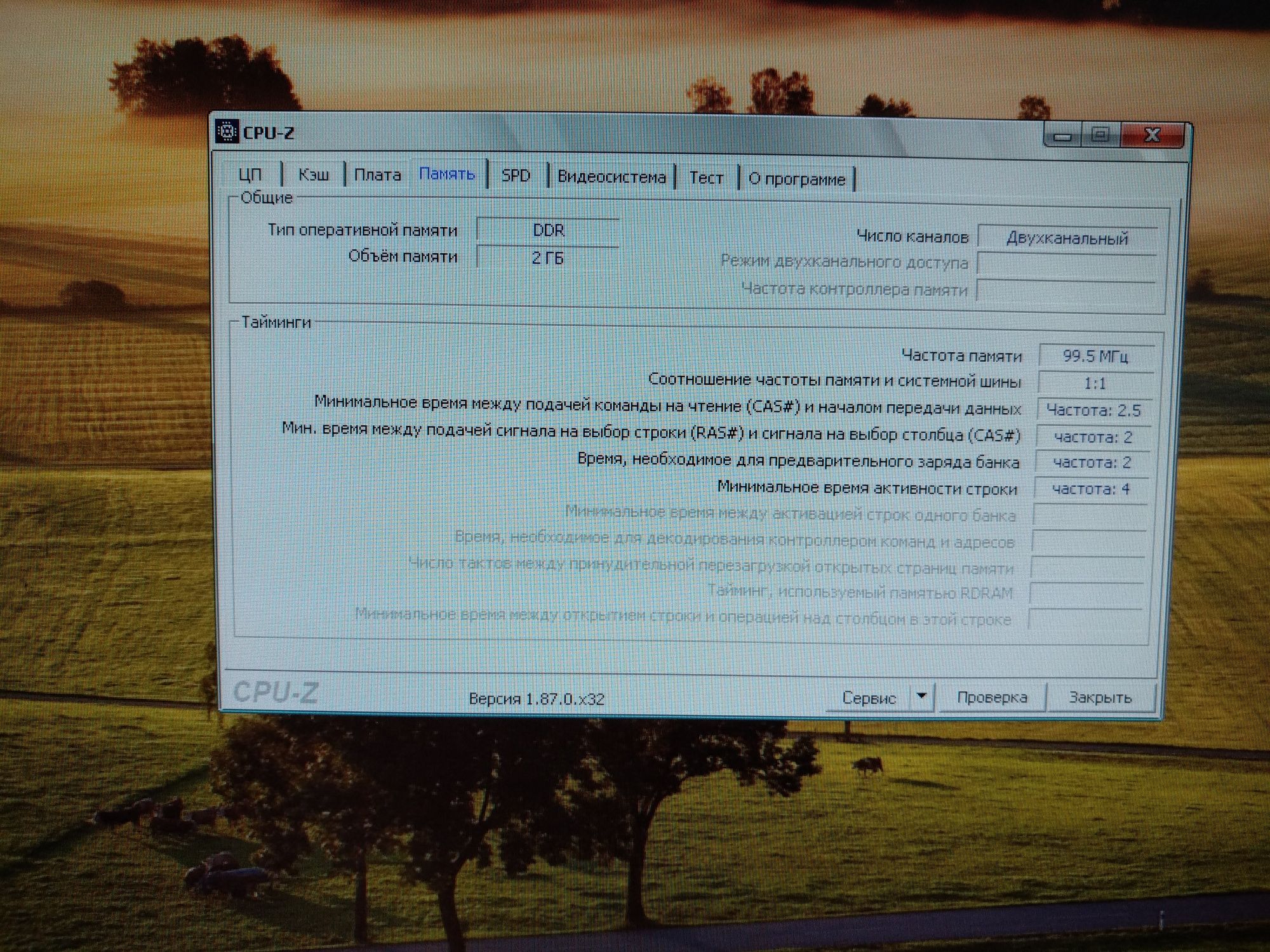Click the Версия 1.87.0.x32 text
The image size is (1270, 952).
[x=537, y=699]
